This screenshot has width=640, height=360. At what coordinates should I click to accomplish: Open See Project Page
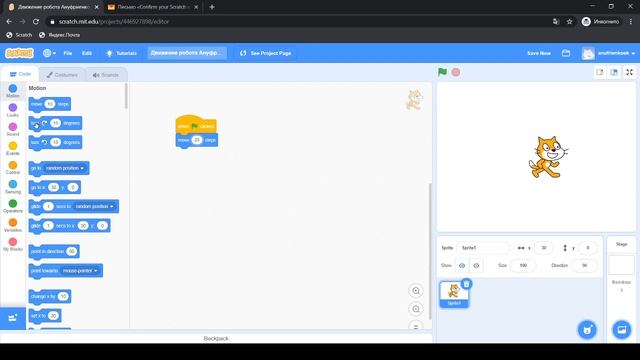266,53
